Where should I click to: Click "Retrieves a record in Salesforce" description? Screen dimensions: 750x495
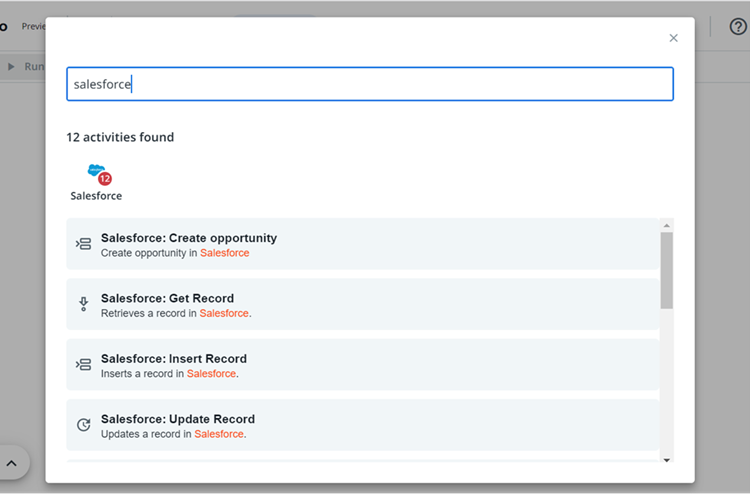176,313
